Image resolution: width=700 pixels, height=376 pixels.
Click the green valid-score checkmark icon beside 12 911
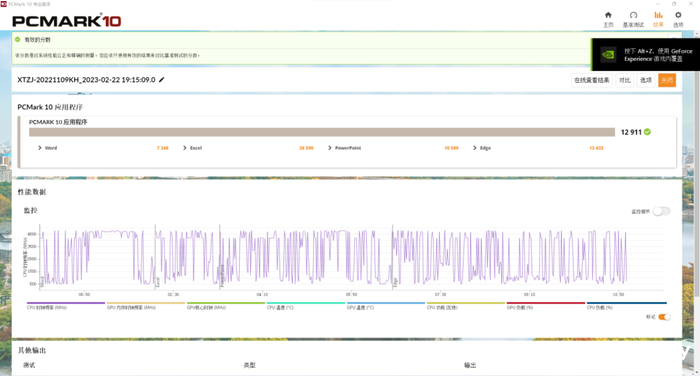click(647, 132)
